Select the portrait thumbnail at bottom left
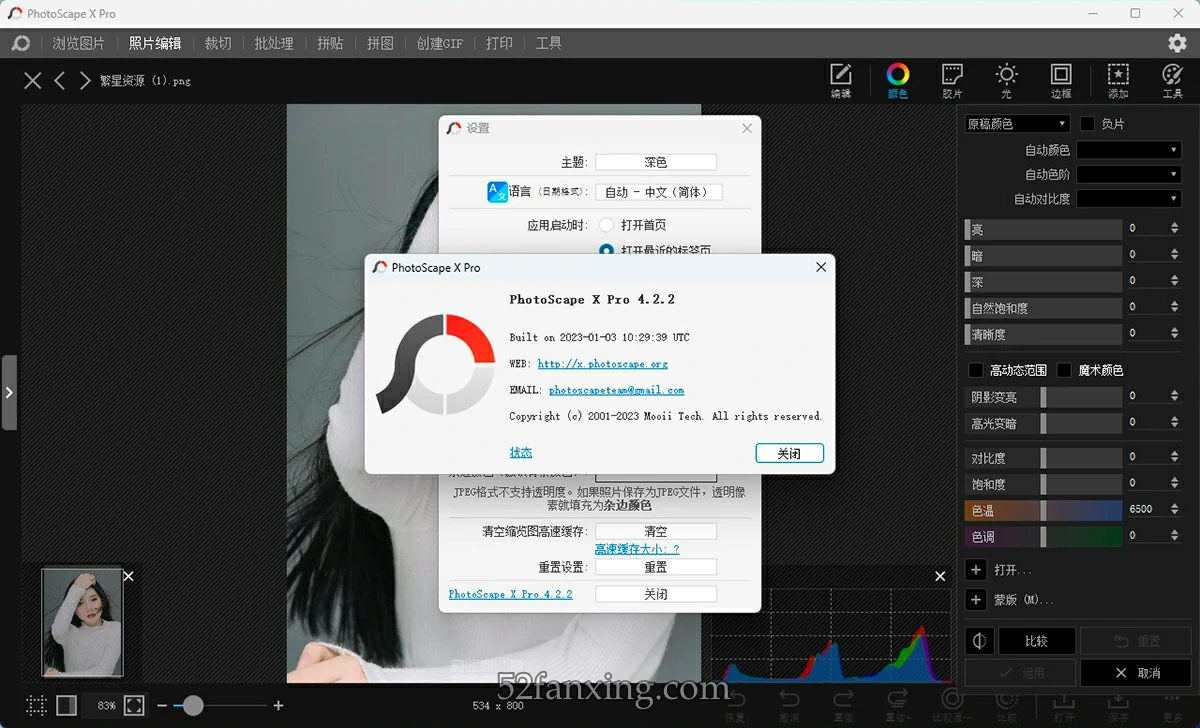The image size is (1200, 728). tap(82, 622)
